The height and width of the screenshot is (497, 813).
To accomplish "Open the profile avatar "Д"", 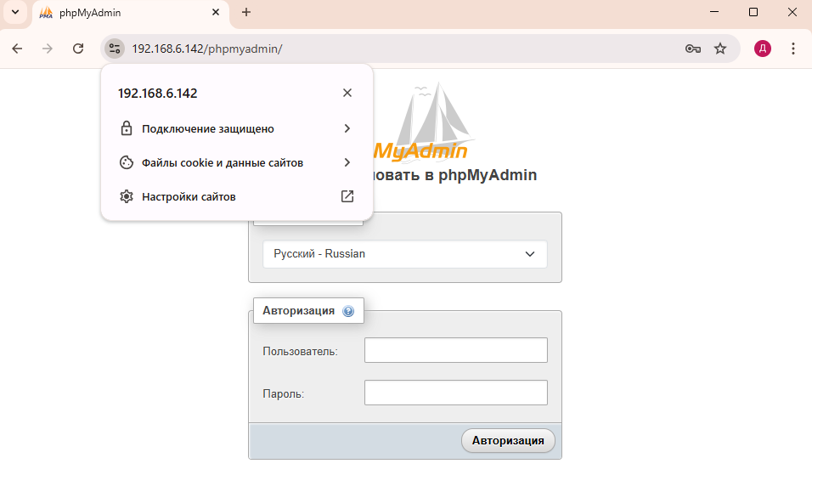I will point(762,49).
